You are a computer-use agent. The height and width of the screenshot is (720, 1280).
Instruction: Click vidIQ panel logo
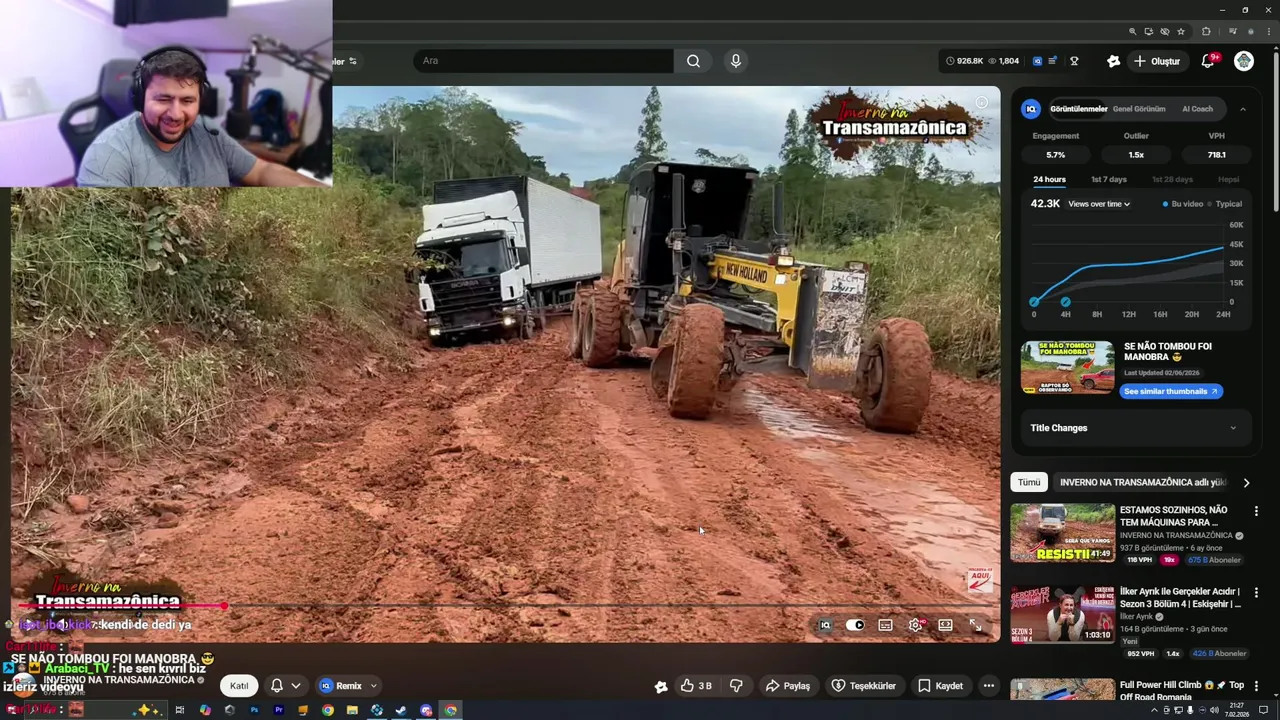click(1031, 109)
